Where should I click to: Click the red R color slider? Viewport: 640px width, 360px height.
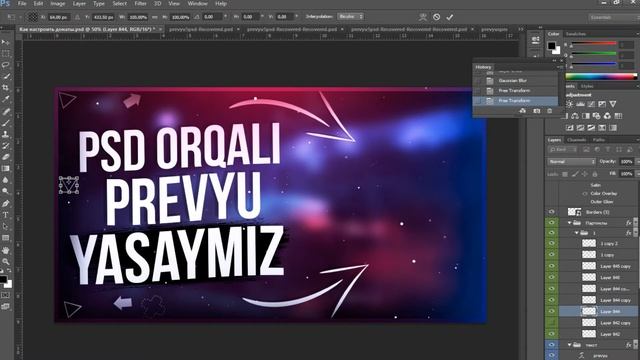pos(594,44)
